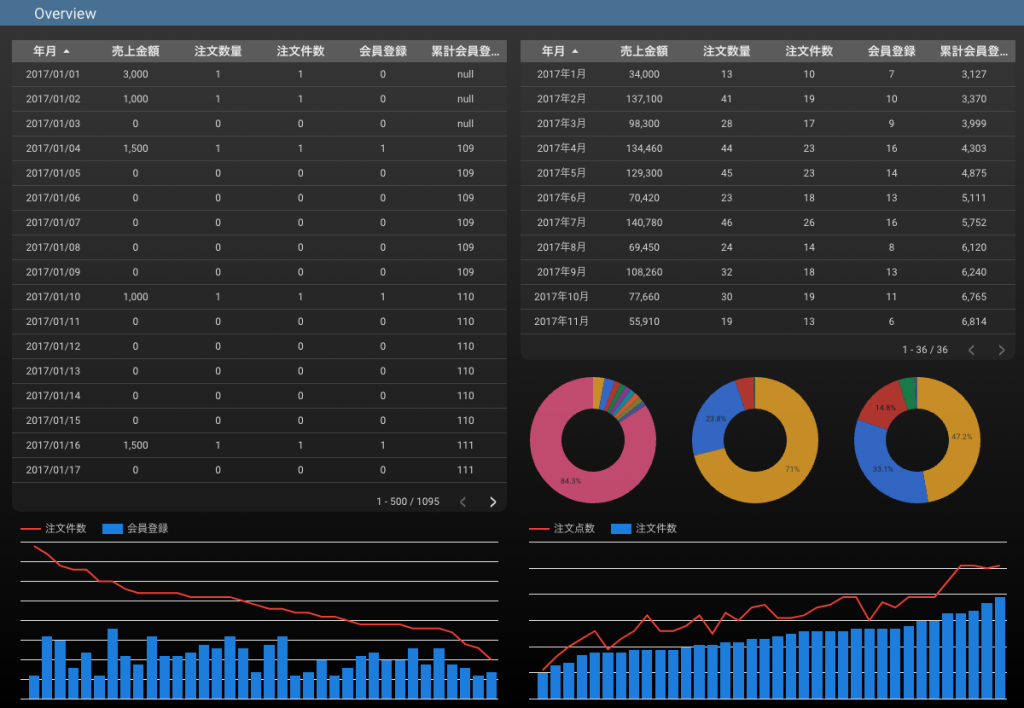Go to previous page of daily table
This screenshot has width=1024, height=708.
[x=462, y=502]
